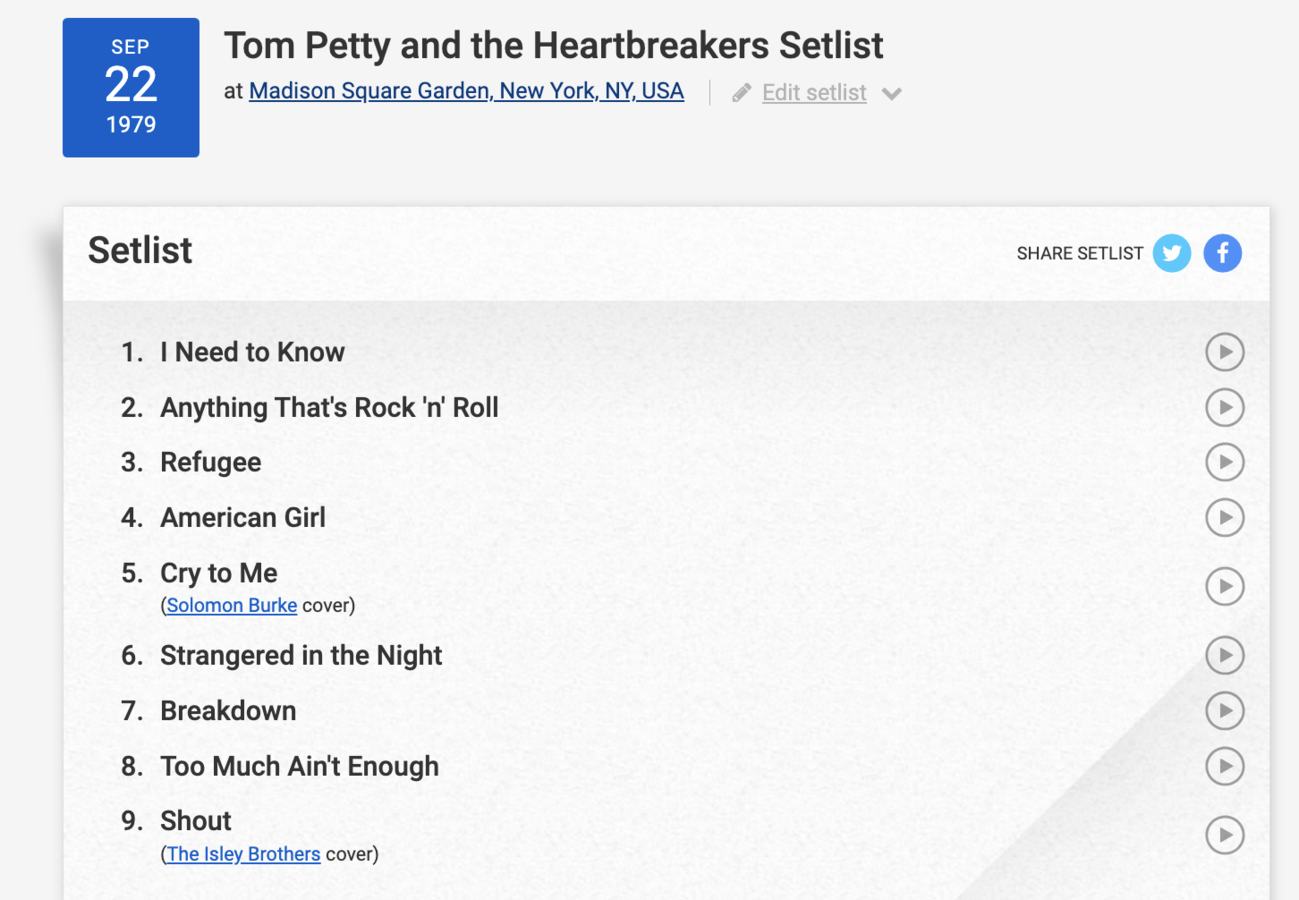Select the song title "American Girl"
1299x900 pixels.
coord(242,517)
